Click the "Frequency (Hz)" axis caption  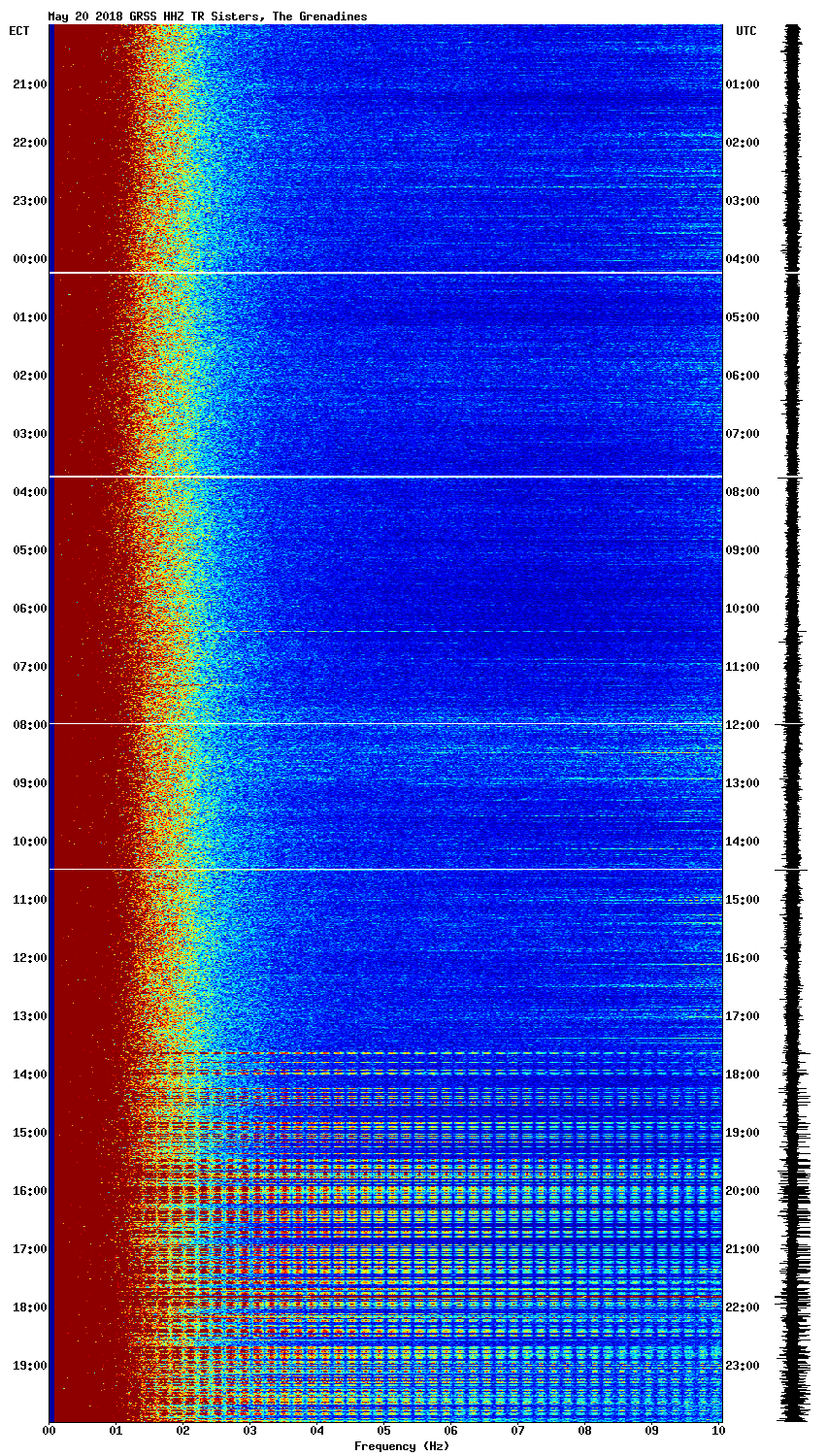click(402, 1446)
